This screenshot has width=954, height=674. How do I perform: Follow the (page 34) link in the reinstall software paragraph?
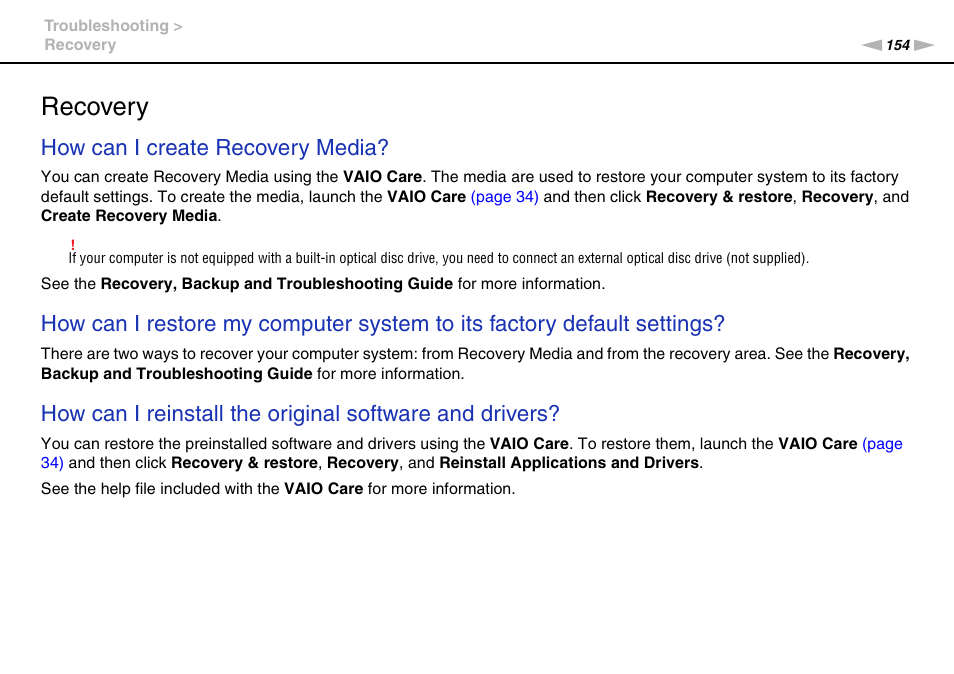pyautogui.click(x=882, y=443)
